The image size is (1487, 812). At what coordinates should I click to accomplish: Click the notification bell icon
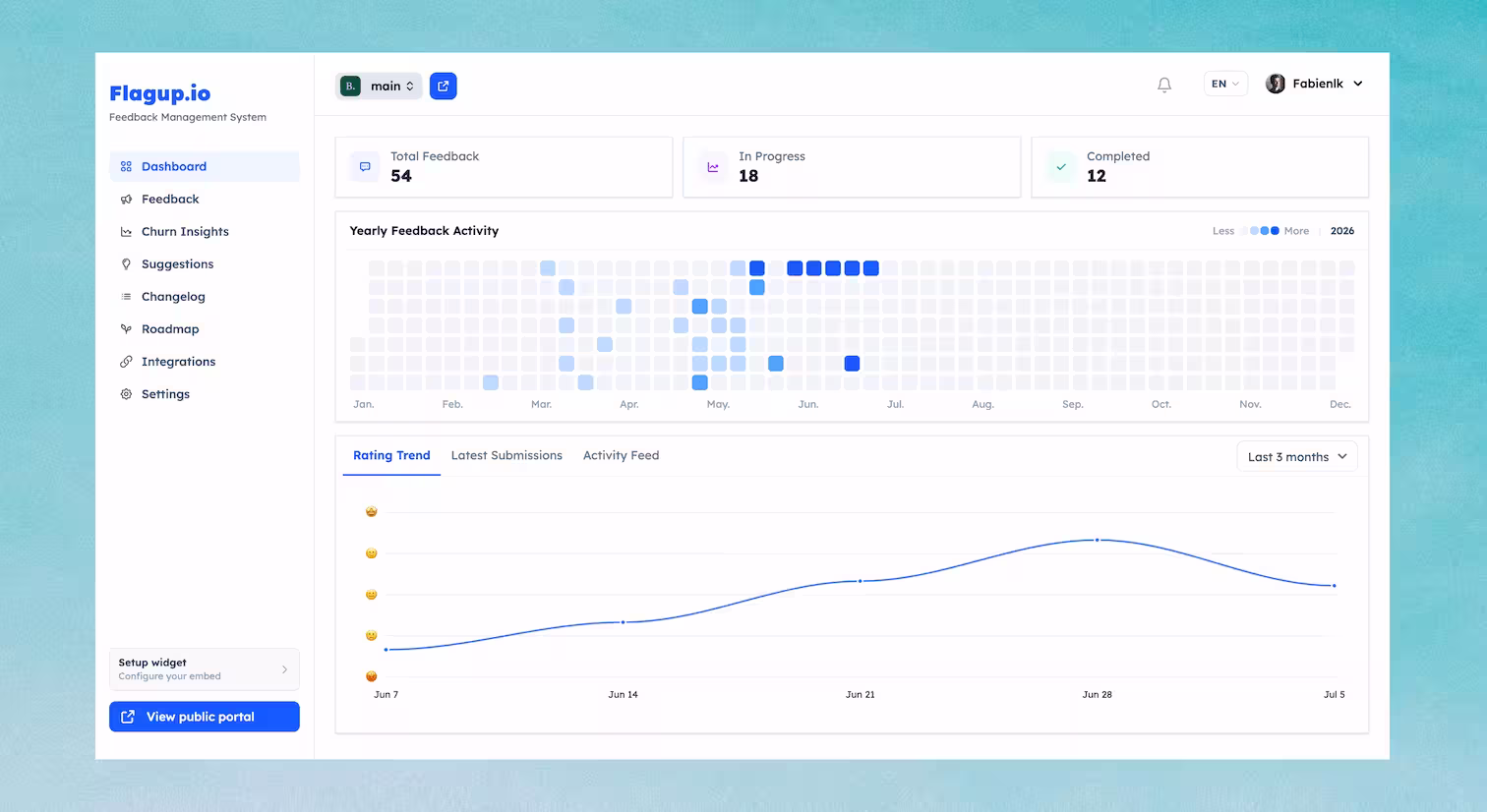click(1164, 86)
